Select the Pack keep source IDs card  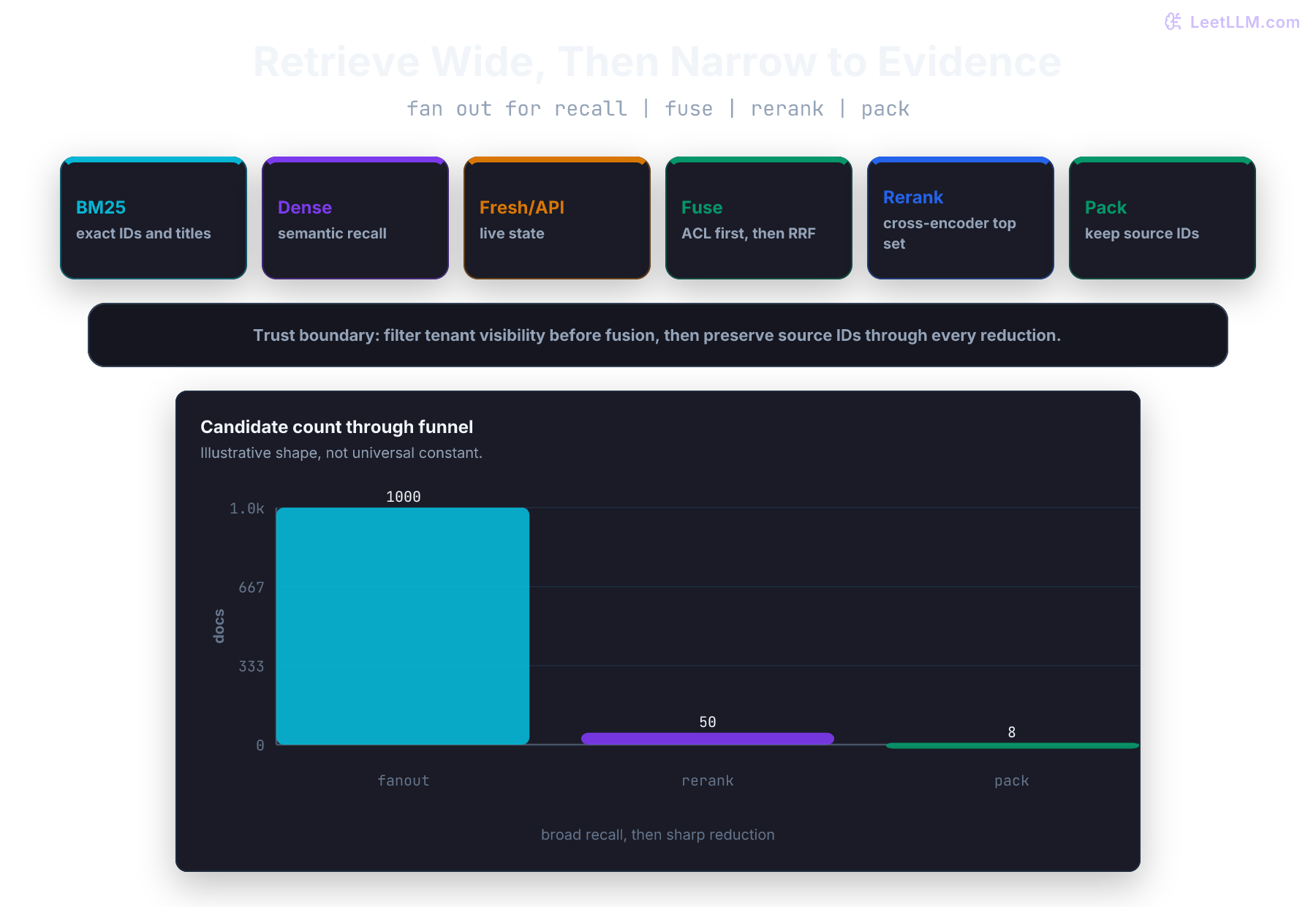1162,218
